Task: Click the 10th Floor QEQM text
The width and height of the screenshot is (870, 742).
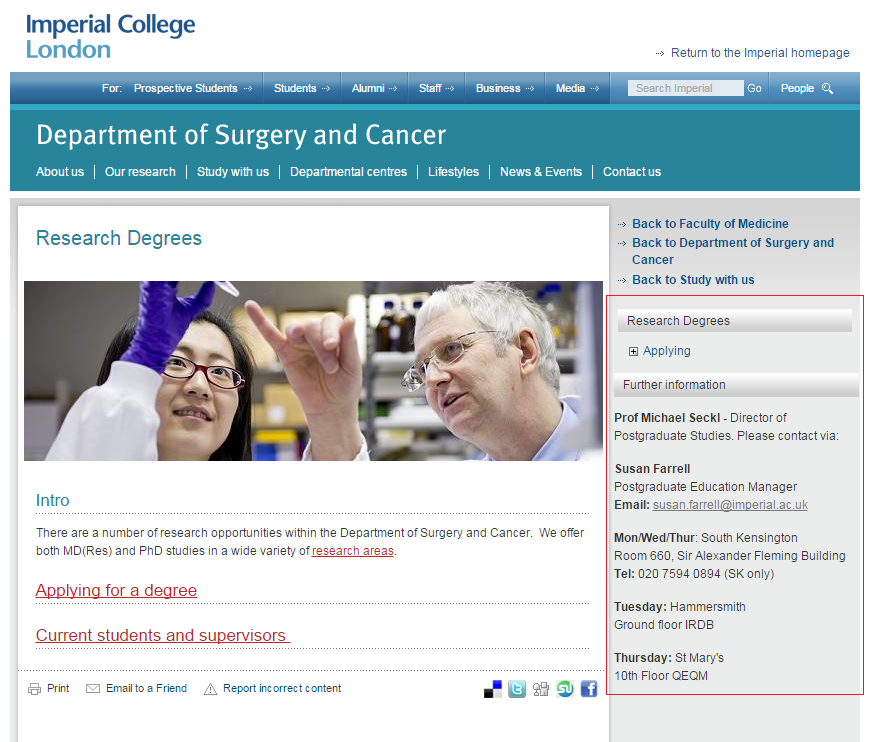Action: pyautogui.click(x=661, y=676)
